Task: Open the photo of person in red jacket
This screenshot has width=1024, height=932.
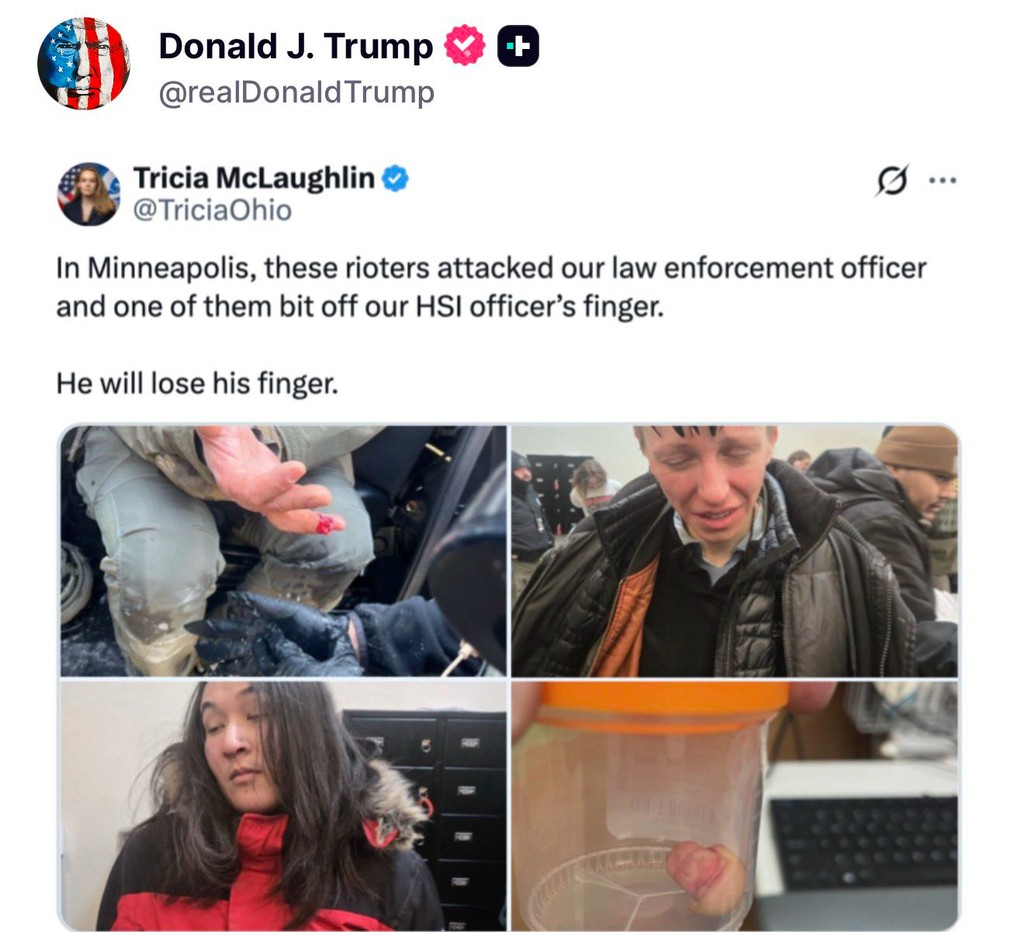Action: [x=283, y=805]
